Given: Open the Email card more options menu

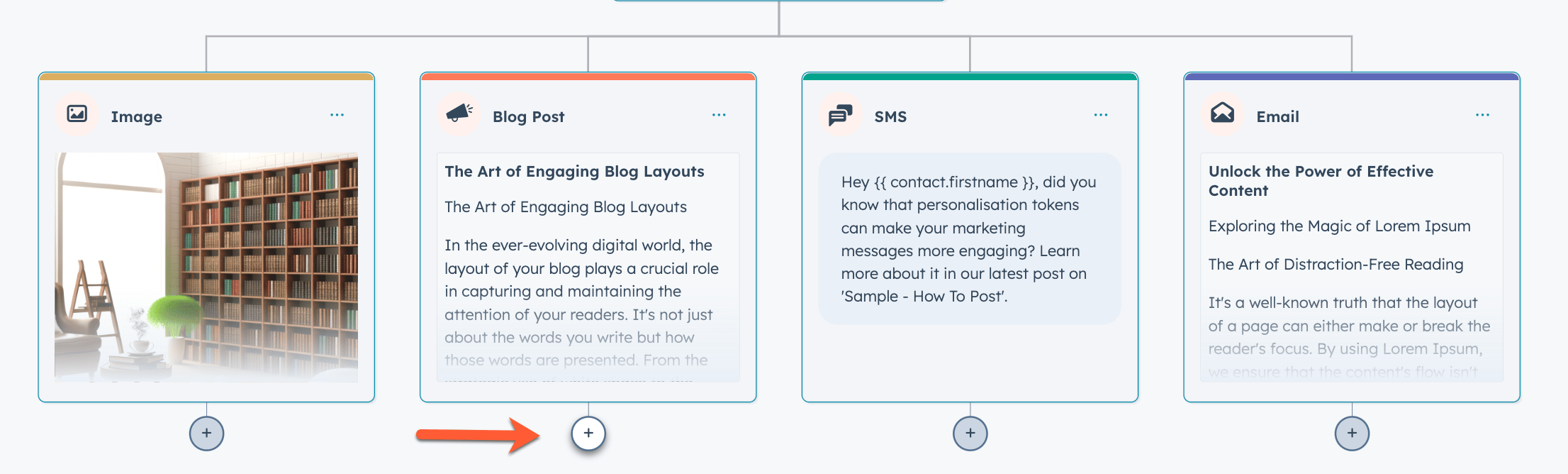Looking at the screenshot, I should point(1482,115).
